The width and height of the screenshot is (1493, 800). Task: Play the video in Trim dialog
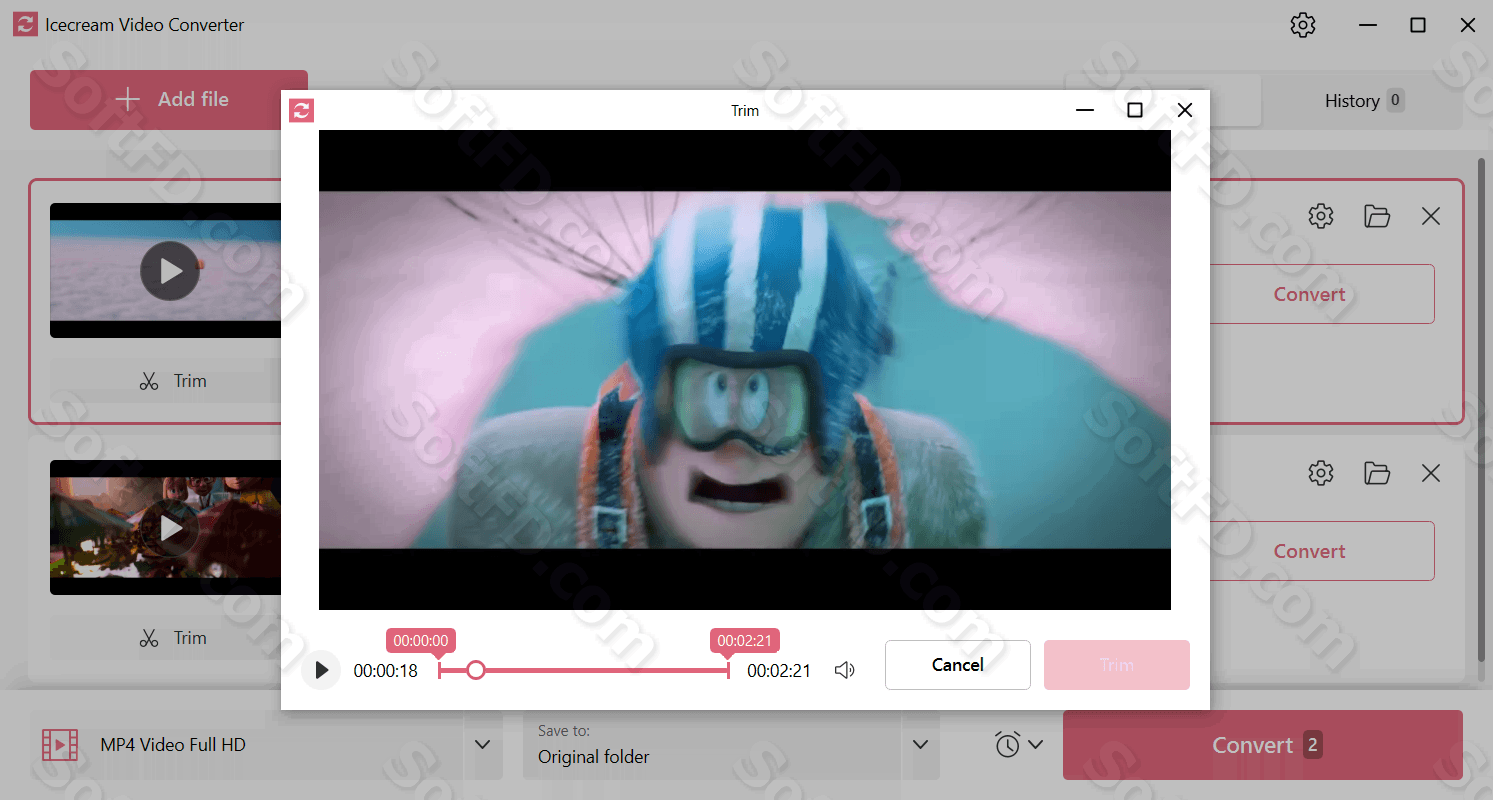(x=321, y=670)
